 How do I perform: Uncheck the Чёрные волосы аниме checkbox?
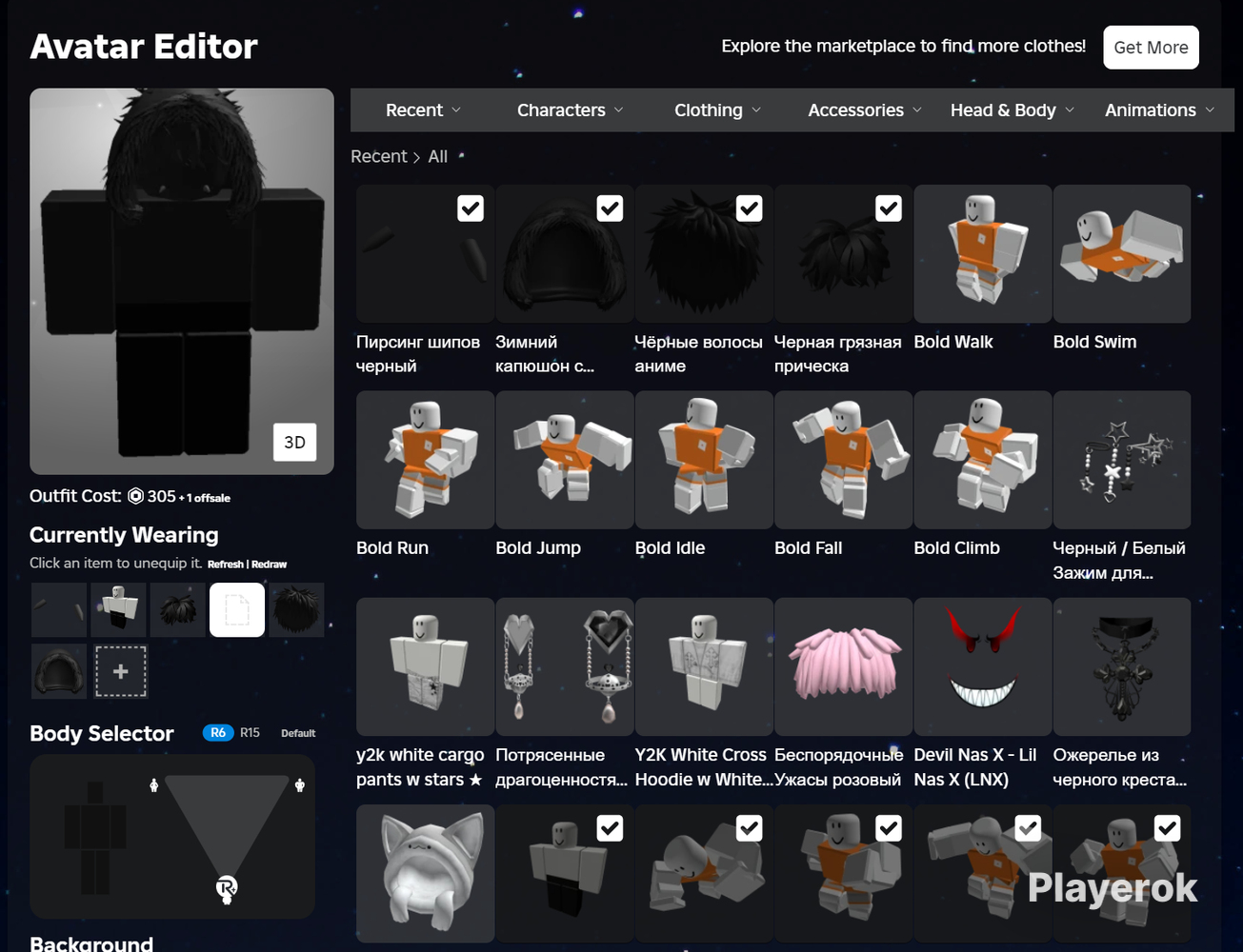(750, 208)
